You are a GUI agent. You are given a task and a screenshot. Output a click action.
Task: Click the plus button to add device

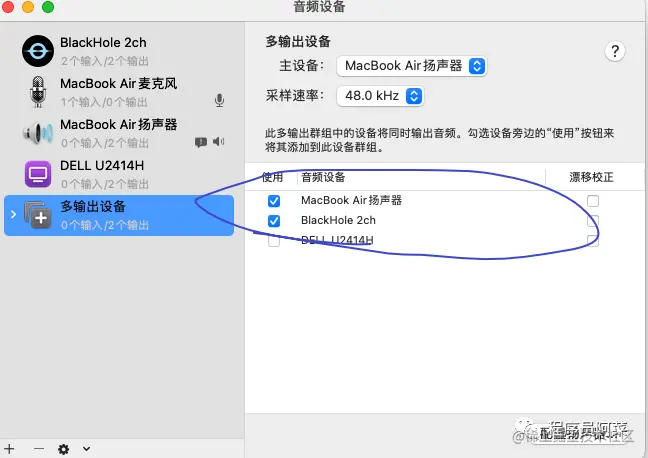[9, 449]
